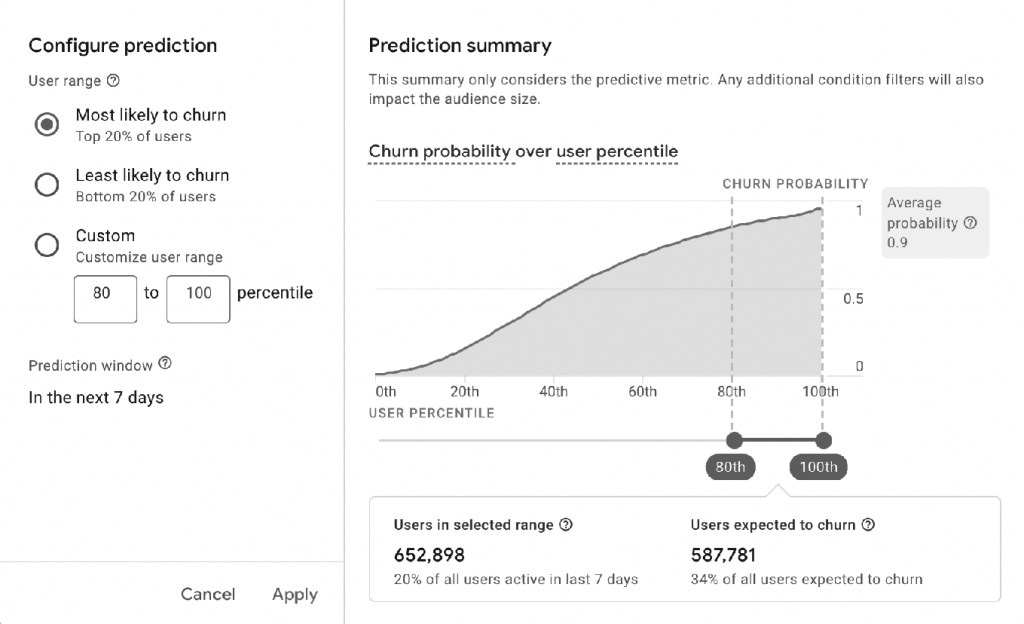Click the Apply button
This screenshot has height=624, width=1024.
click(x=294, y=594)
